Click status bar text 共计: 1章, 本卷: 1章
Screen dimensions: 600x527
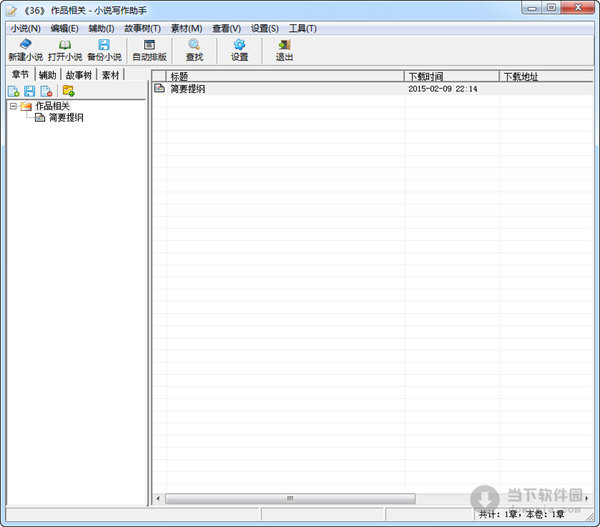click(522, 514)
